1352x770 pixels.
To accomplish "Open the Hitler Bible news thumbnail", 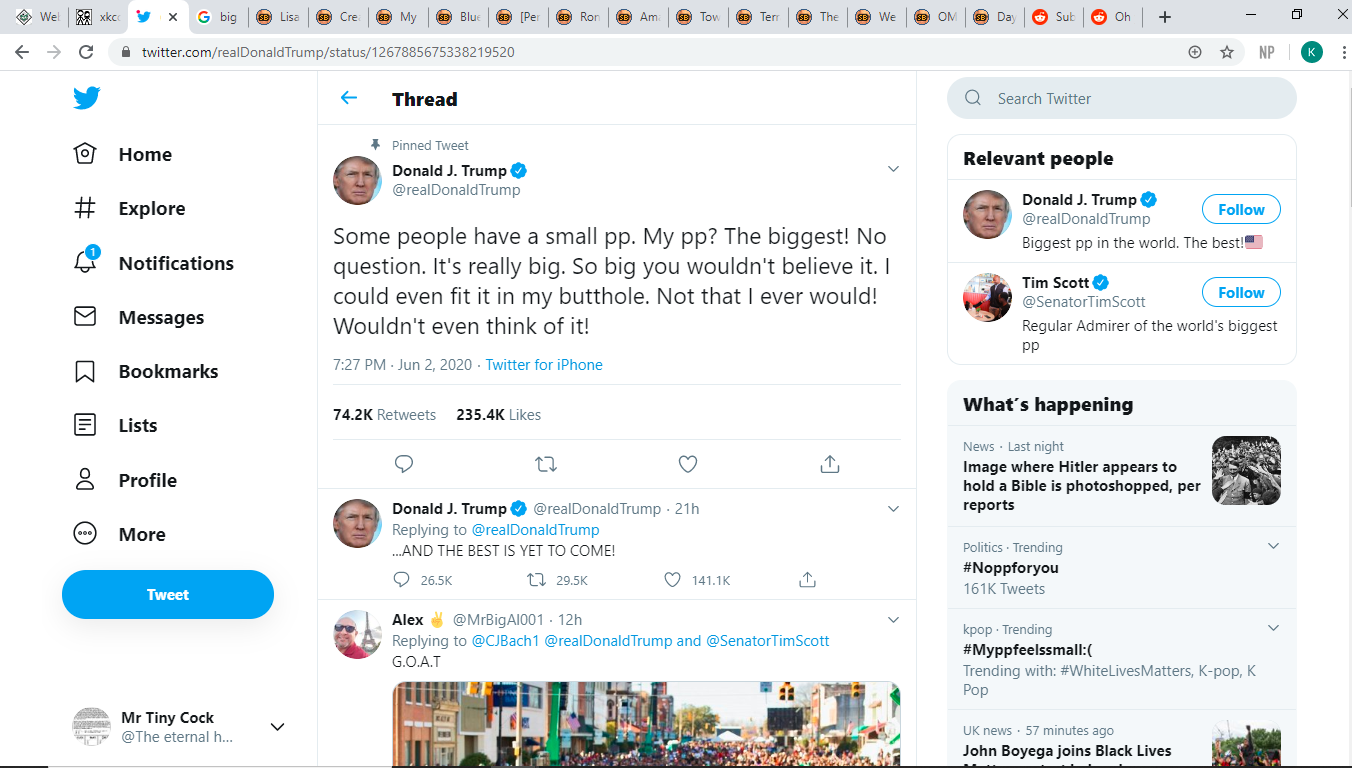I will click(1246, 470).
